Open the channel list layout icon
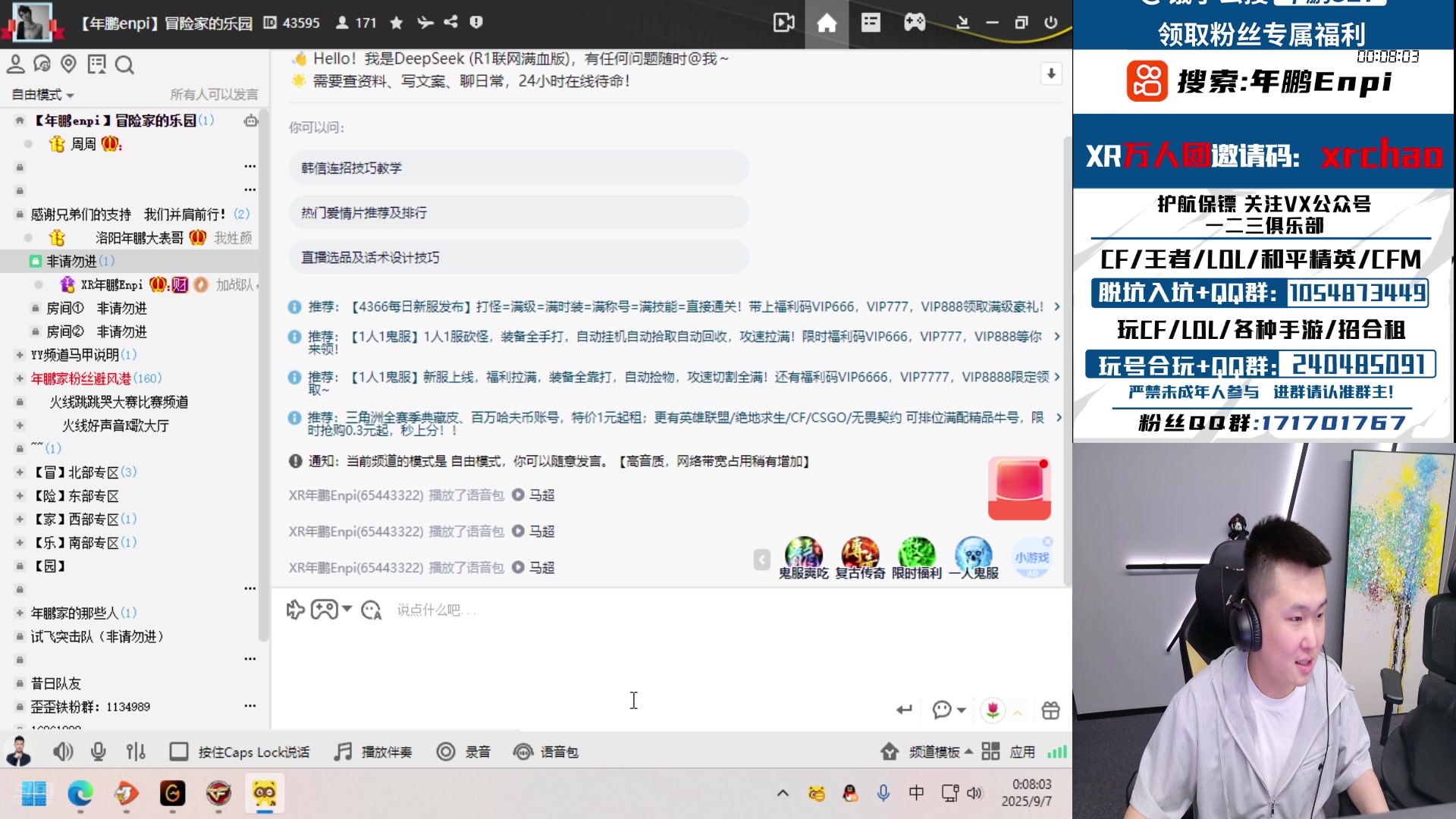The image size is (1456, 819). [x=871, y=23]
